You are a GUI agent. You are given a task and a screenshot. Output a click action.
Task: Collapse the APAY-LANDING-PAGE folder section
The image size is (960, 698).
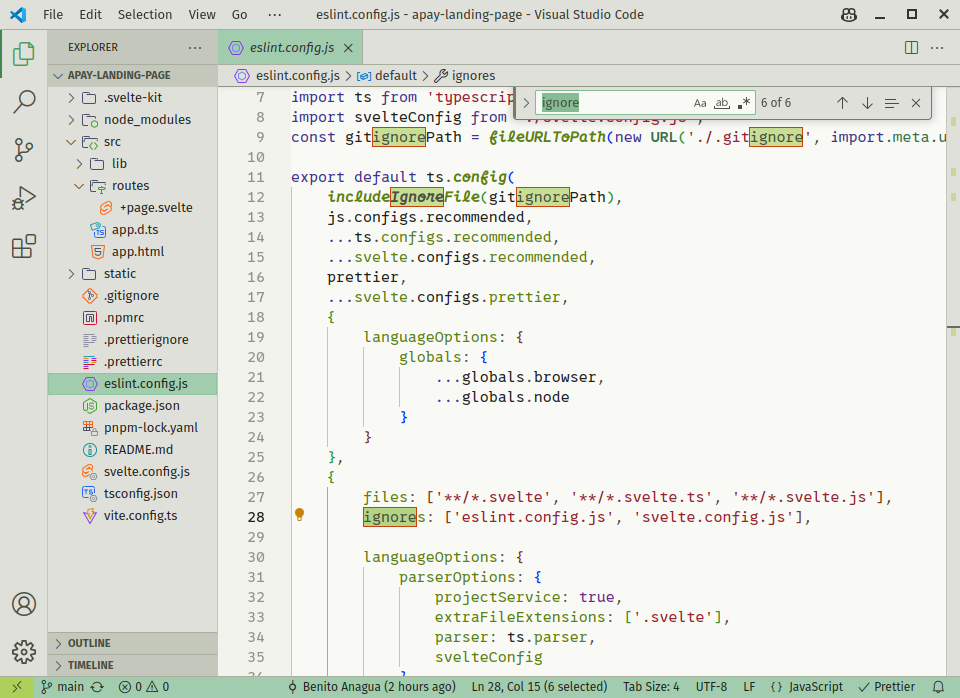[x=133, y=75]
